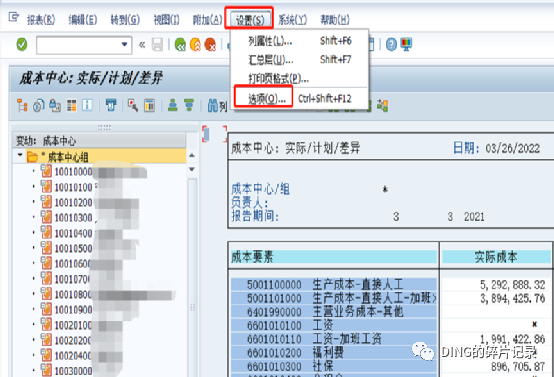Click the value 5,292,888.32
This screenshot has width=554, height=377.
click(512, 284)
